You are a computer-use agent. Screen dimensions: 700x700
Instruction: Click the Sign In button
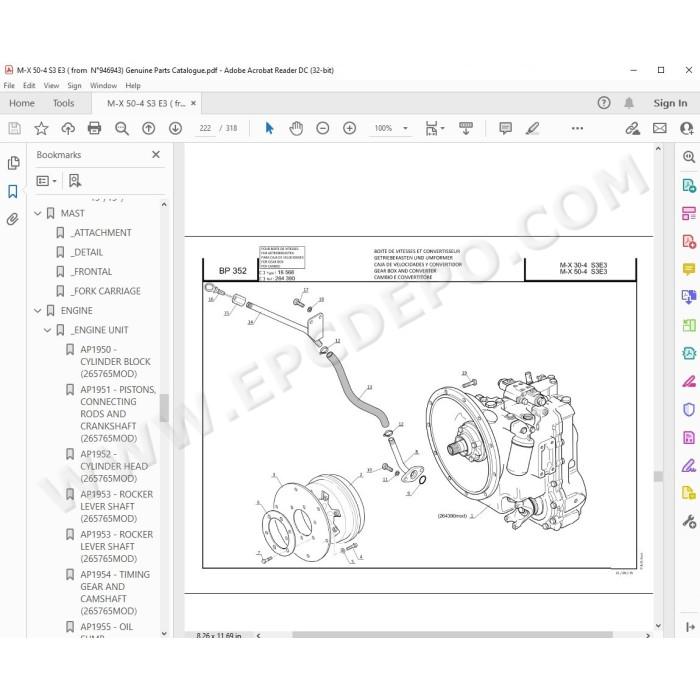(670, 103)
